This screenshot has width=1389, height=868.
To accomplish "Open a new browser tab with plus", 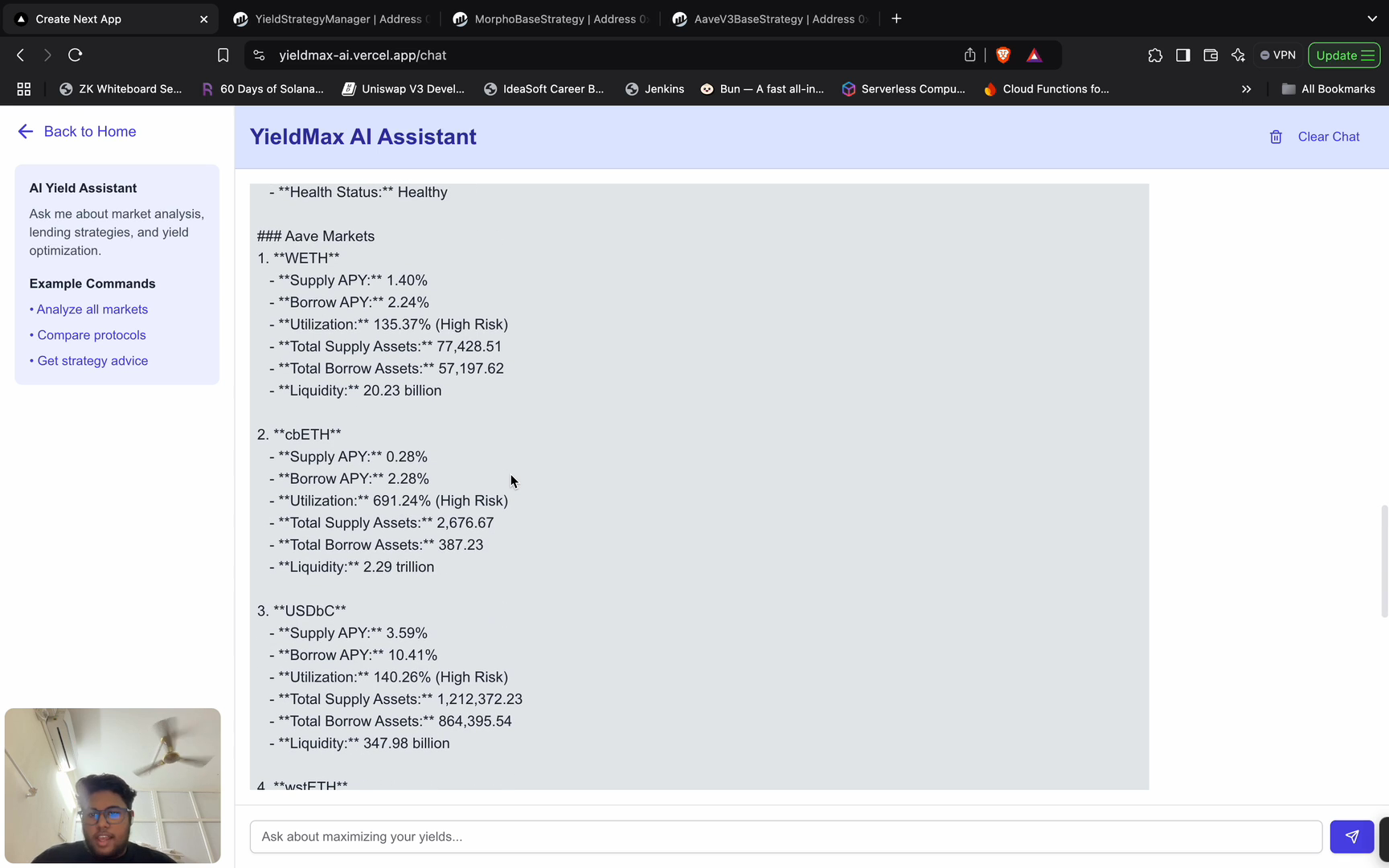I will point(896,18).
